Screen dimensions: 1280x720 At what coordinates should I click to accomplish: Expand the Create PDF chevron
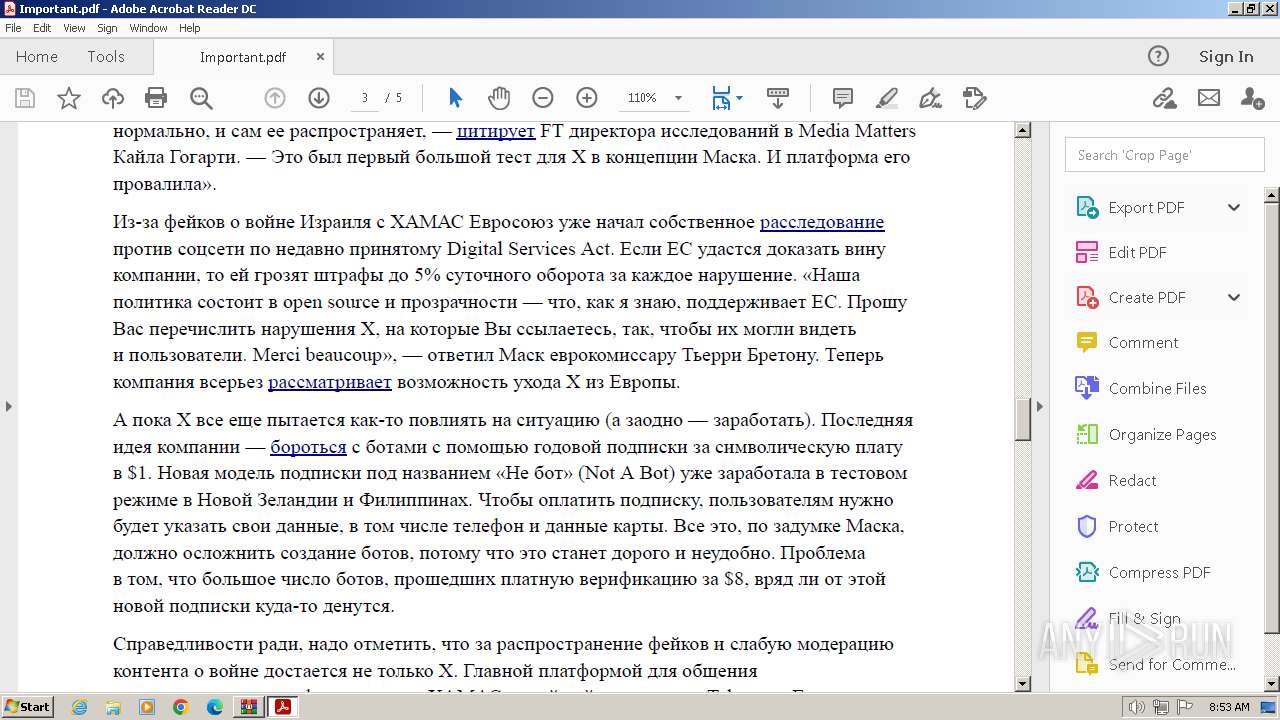(1234, 297)
